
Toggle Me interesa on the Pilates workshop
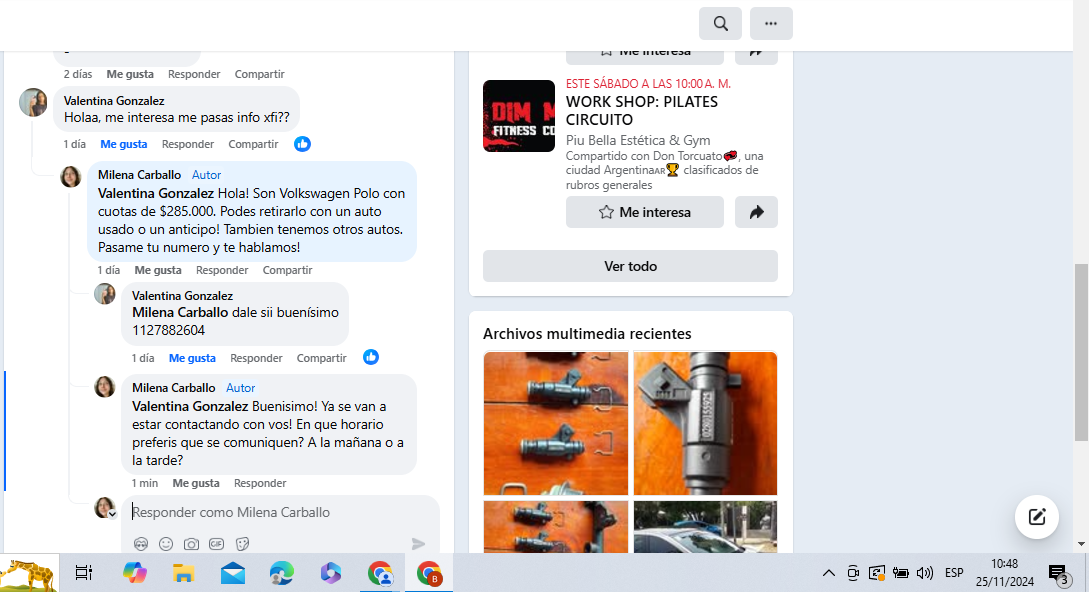click(644, 212)
